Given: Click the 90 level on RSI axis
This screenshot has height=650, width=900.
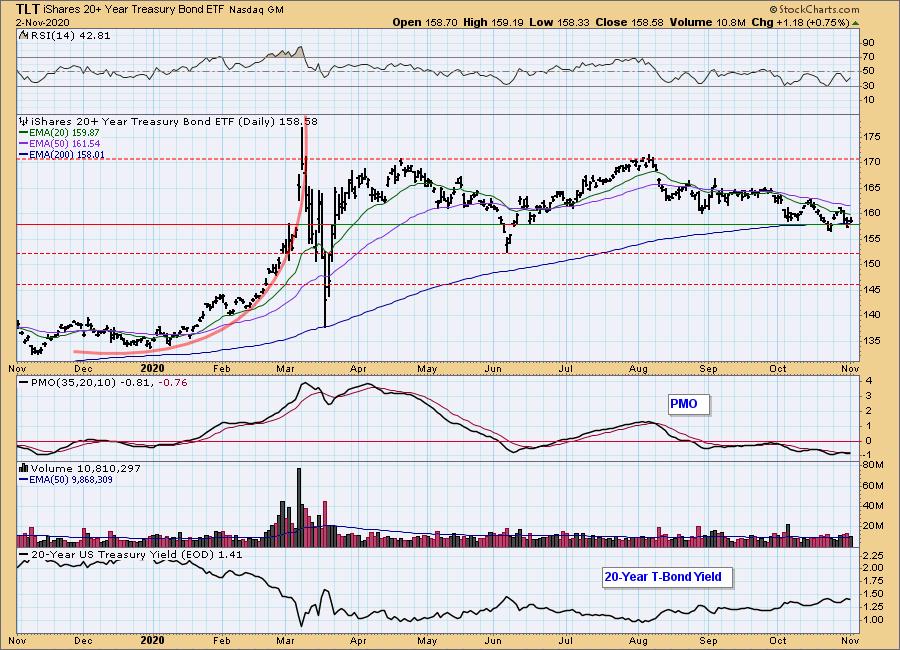Looking at the screenshot, I should [x=868, y=43].
